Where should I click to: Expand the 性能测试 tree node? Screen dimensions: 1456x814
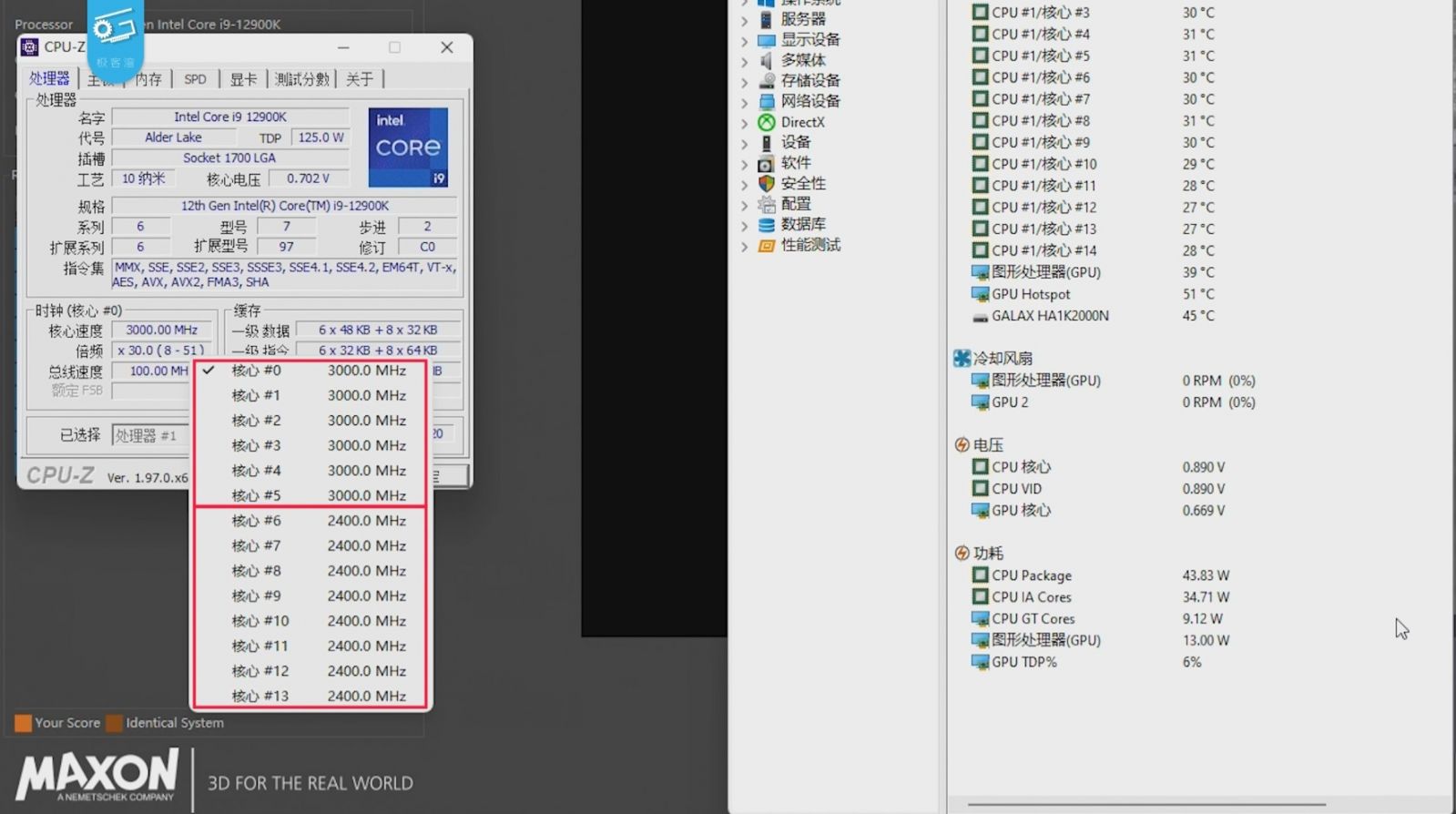coord(745,246)
